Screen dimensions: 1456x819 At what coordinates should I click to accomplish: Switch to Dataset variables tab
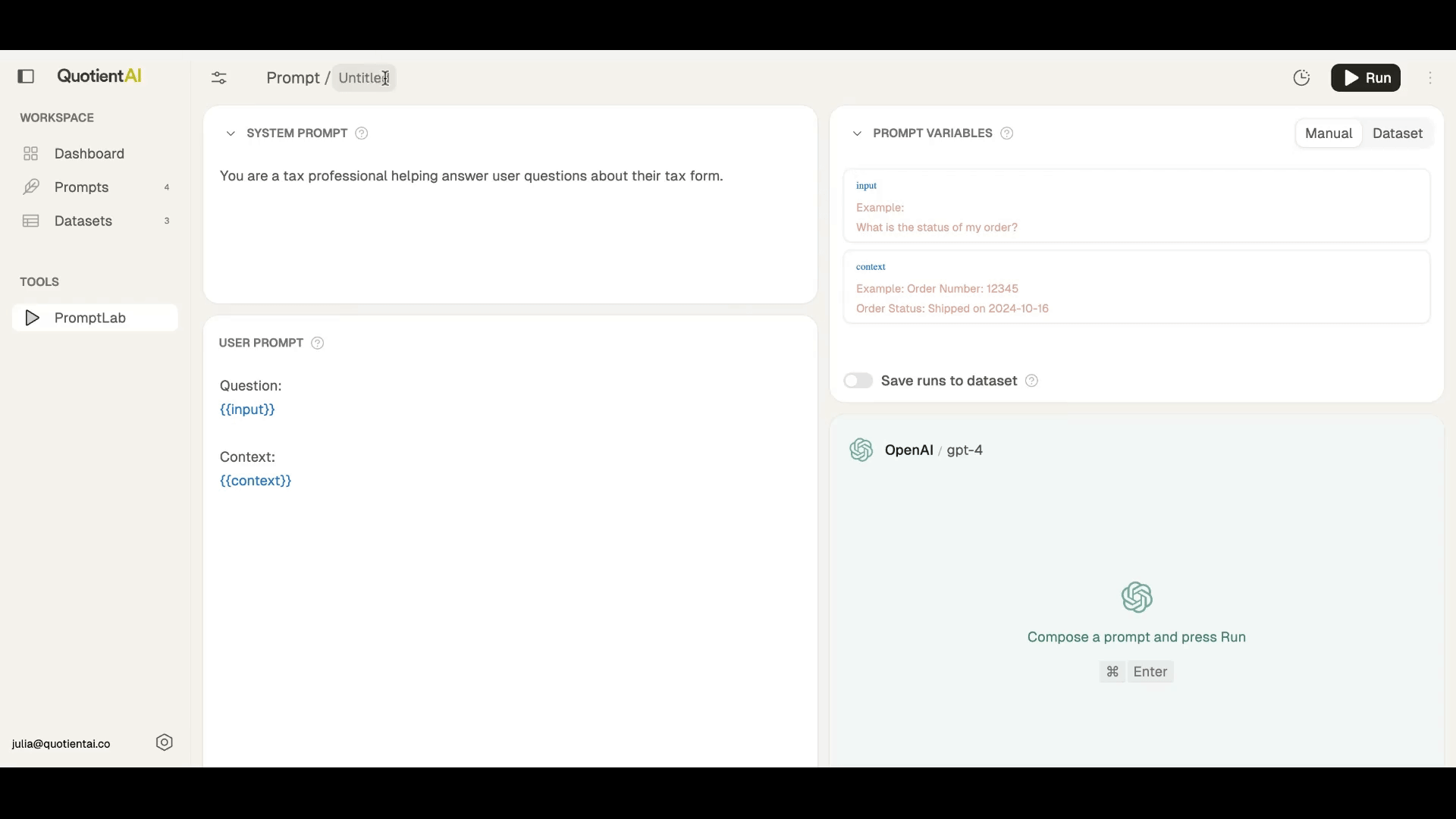coord(1398,134)
